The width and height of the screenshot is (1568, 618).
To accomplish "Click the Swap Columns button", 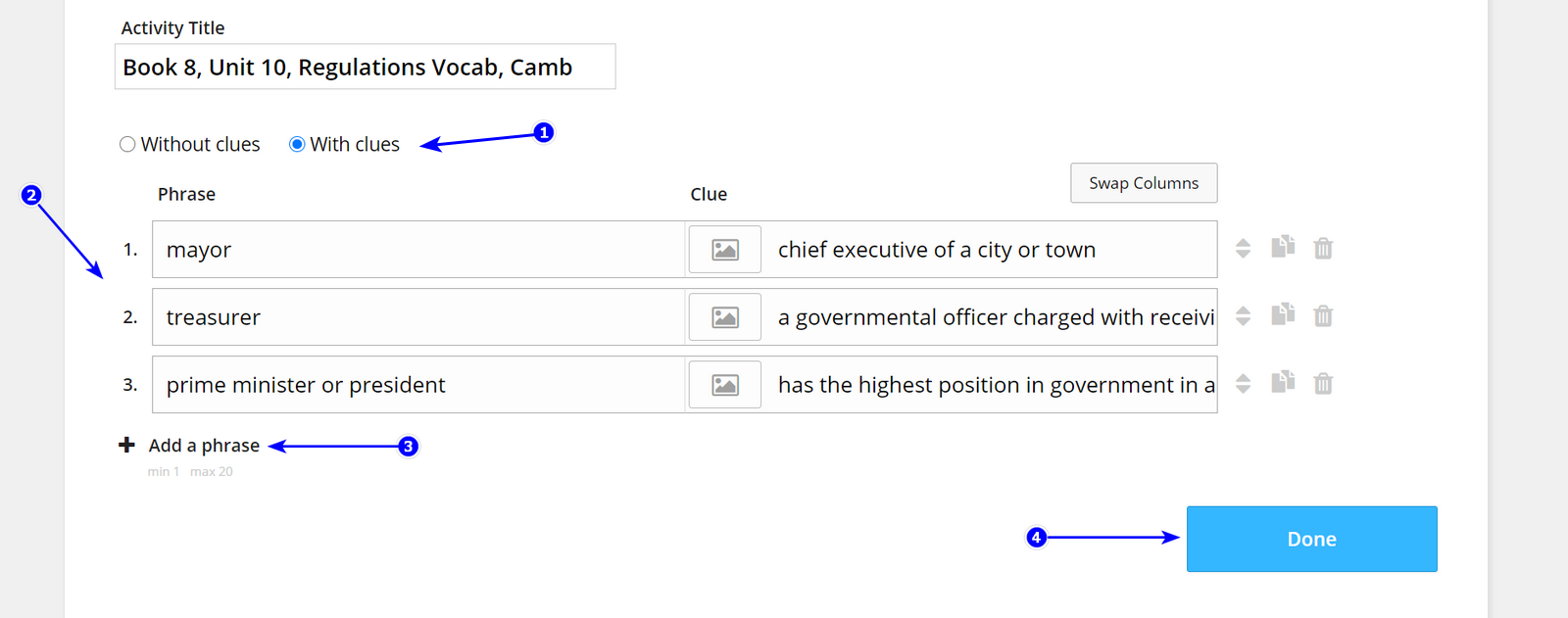I will 1144,183.
